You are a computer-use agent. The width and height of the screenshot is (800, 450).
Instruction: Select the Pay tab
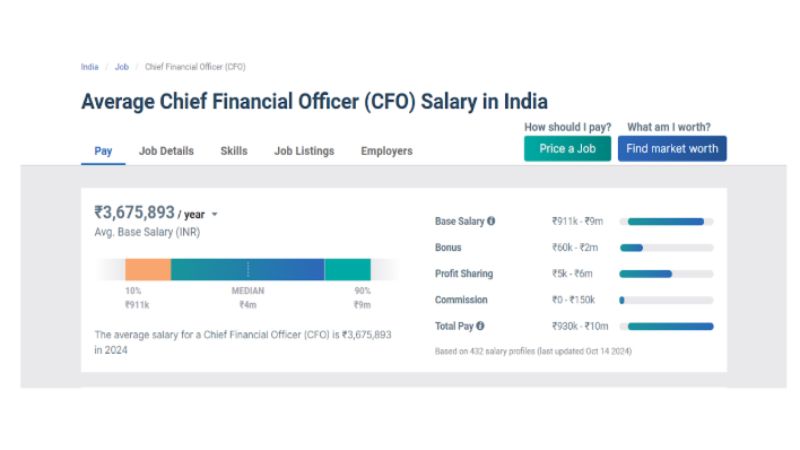(103, 151)
